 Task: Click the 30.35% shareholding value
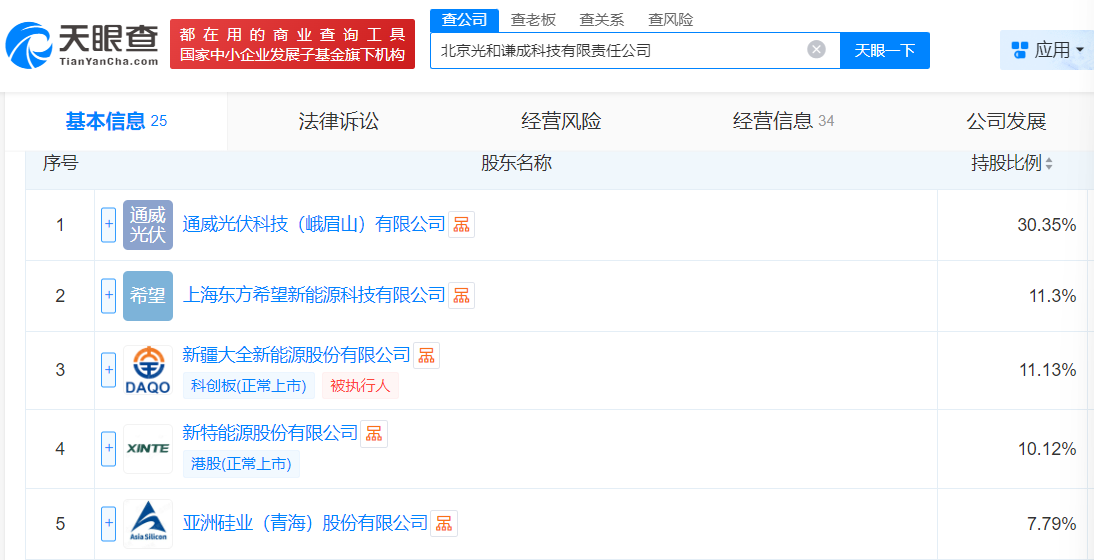[1047, 225]
